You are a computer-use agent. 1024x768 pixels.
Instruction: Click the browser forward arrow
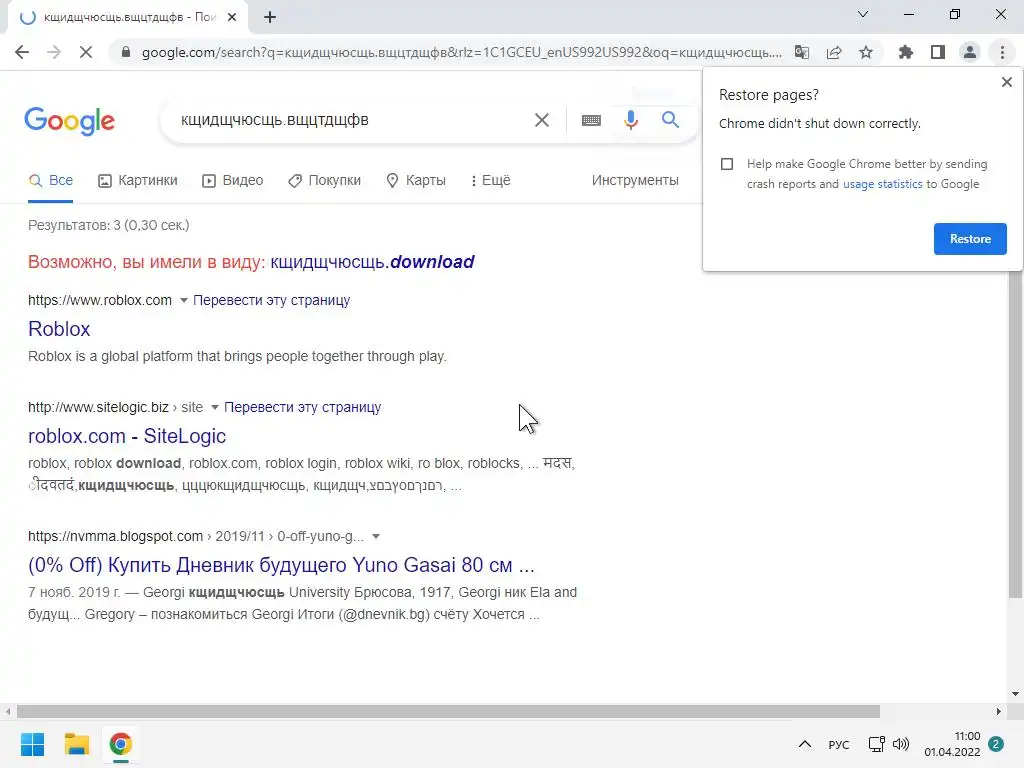(x=54, y=52)
